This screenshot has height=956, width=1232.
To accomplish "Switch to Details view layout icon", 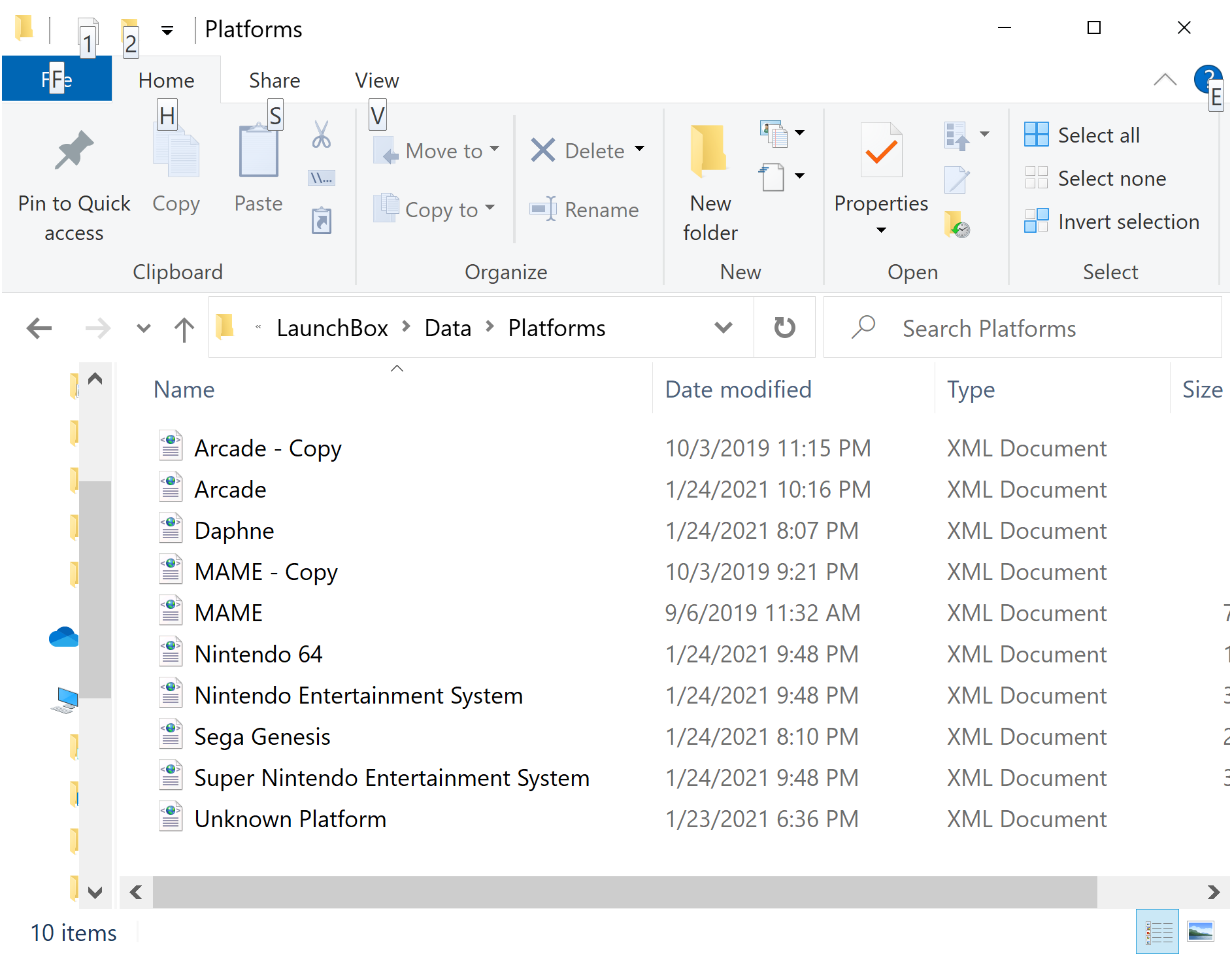I will [x=1157, y=932].
